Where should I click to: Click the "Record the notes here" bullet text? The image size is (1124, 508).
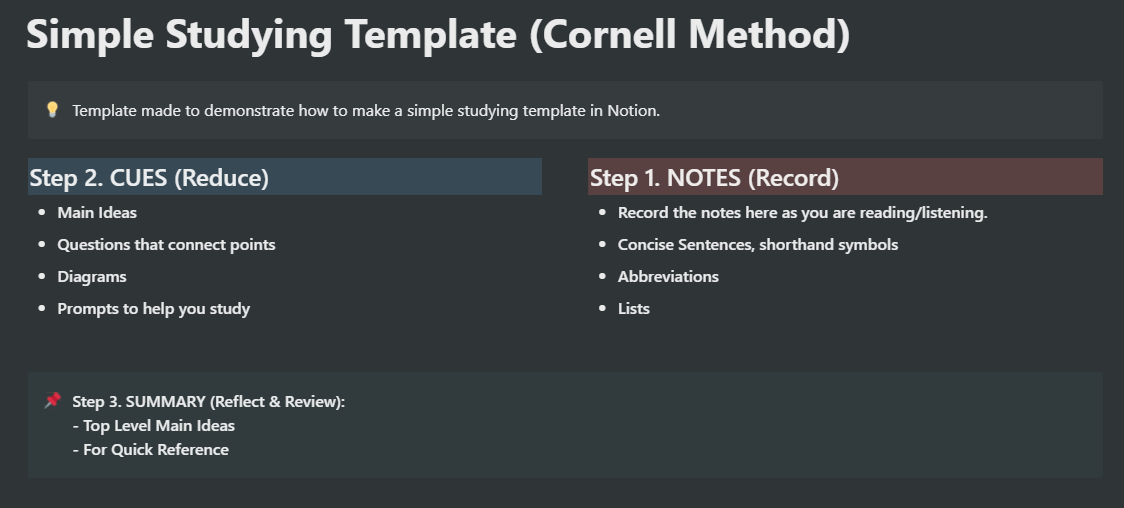click(802, 212)
